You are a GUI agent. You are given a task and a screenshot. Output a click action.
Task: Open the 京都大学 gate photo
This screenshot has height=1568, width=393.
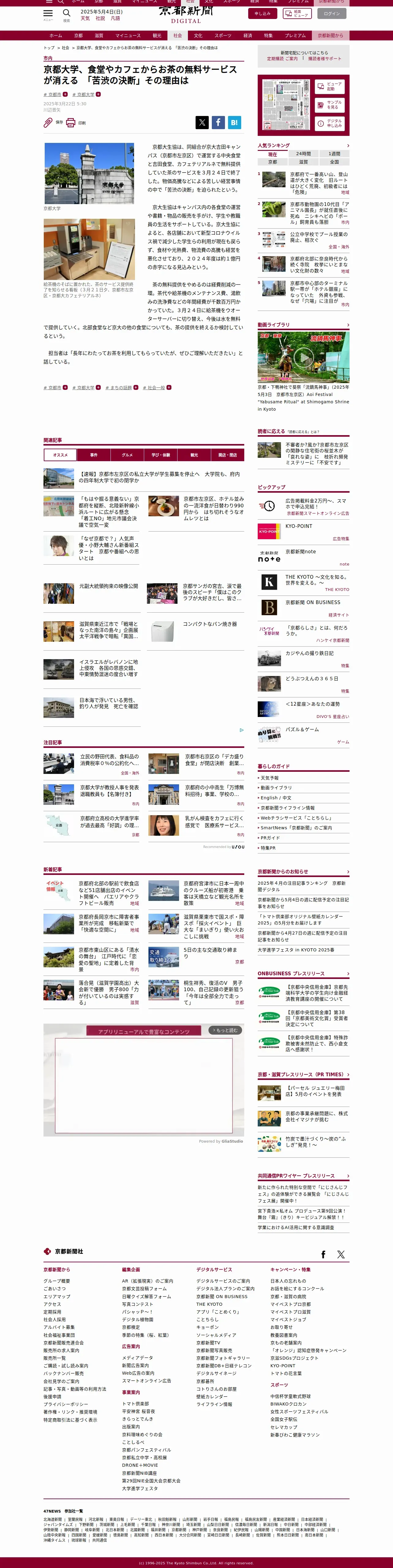[x=89, y=174]
